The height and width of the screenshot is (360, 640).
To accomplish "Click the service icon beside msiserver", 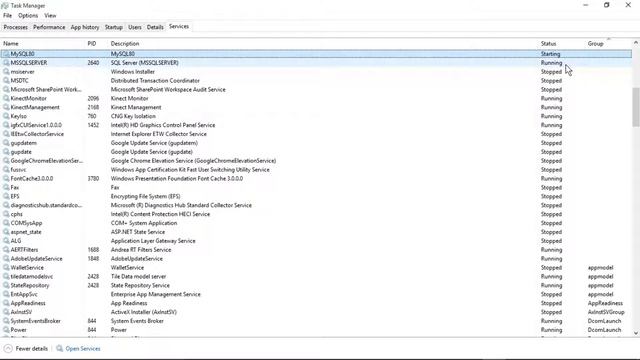I will tap(6, 71).
